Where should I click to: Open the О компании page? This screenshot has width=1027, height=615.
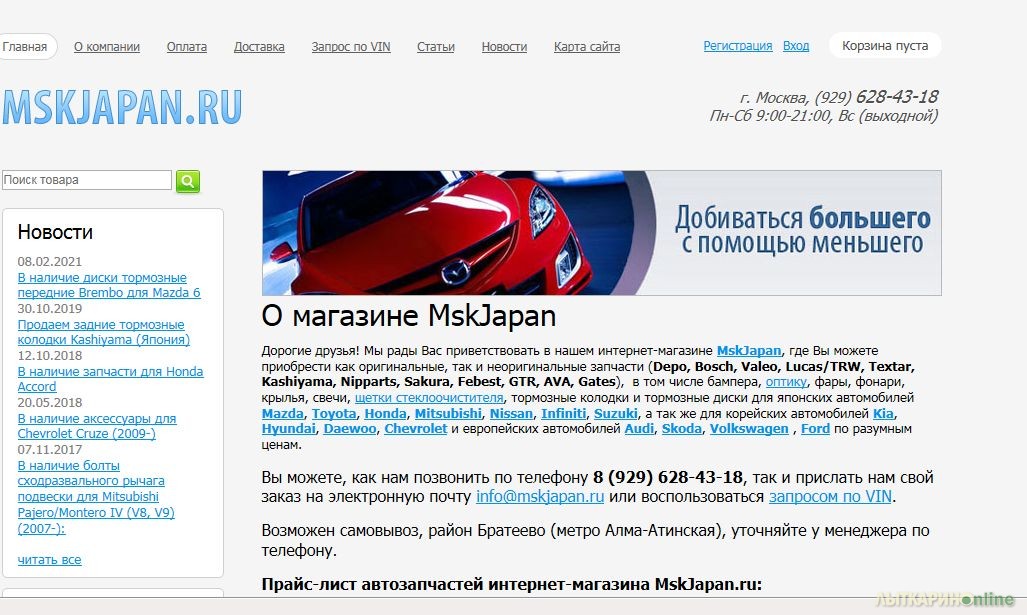pyautogui.click(x=107, y=47)
